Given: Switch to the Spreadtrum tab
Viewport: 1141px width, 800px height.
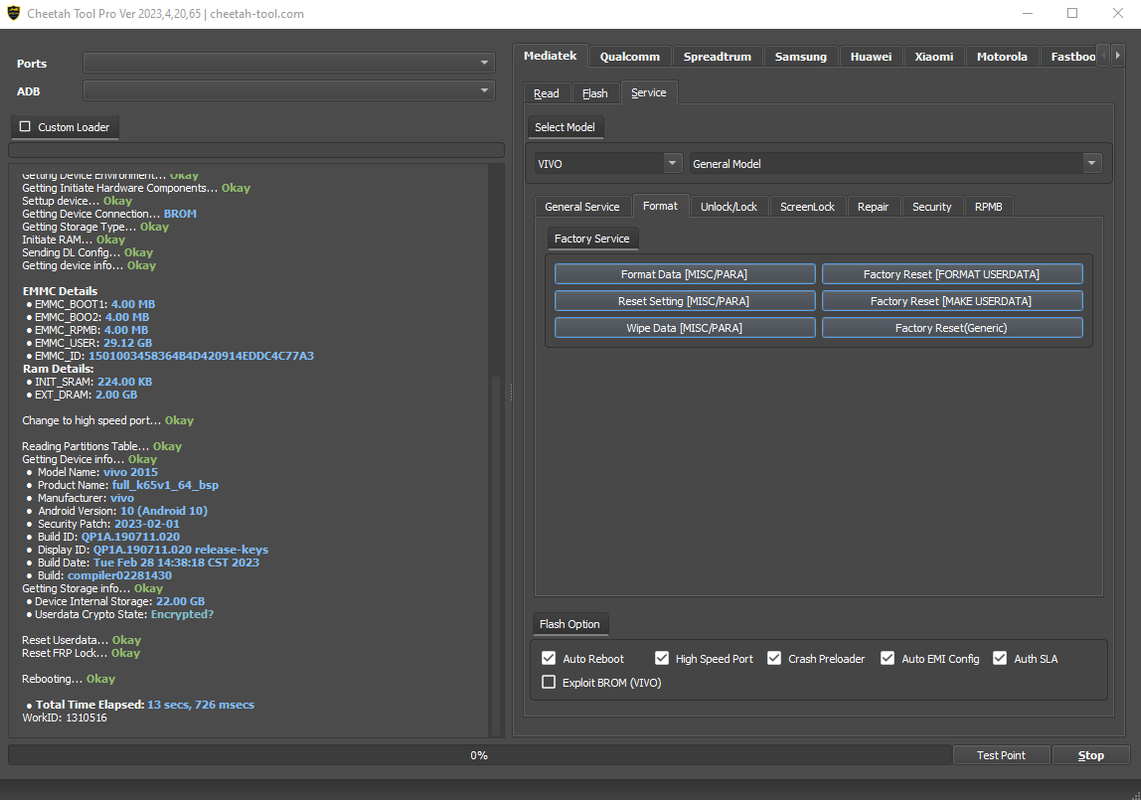Looking at the screenshot, I should coord(717,57).
